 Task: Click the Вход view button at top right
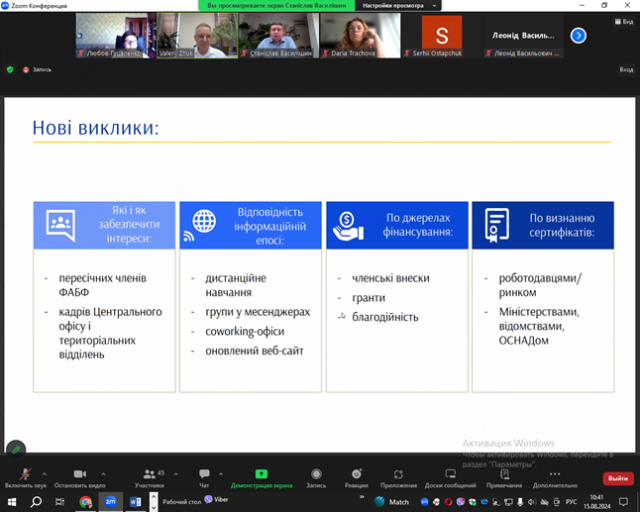click(x=626, y=70)
